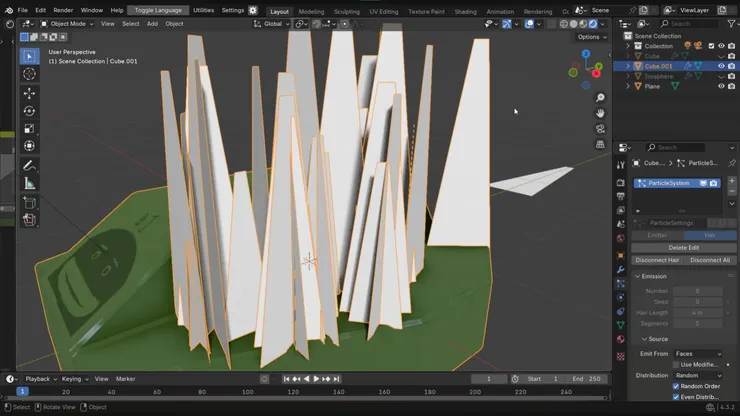Screen dimensions: 740x416
Task: Click the Disconnect Hair button
Action: click(657, 260)
